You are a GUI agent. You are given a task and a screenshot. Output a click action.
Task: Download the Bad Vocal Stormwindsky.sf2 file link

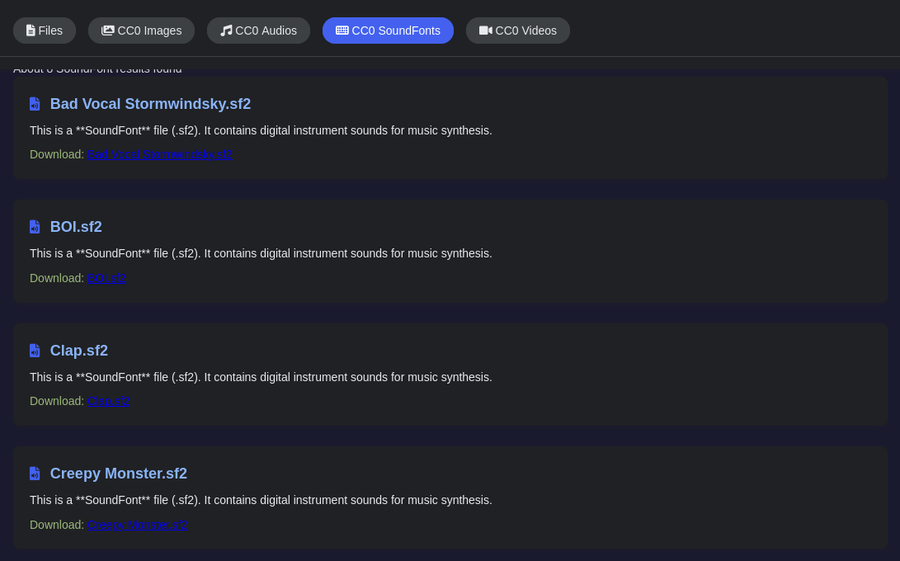[159, 155]
